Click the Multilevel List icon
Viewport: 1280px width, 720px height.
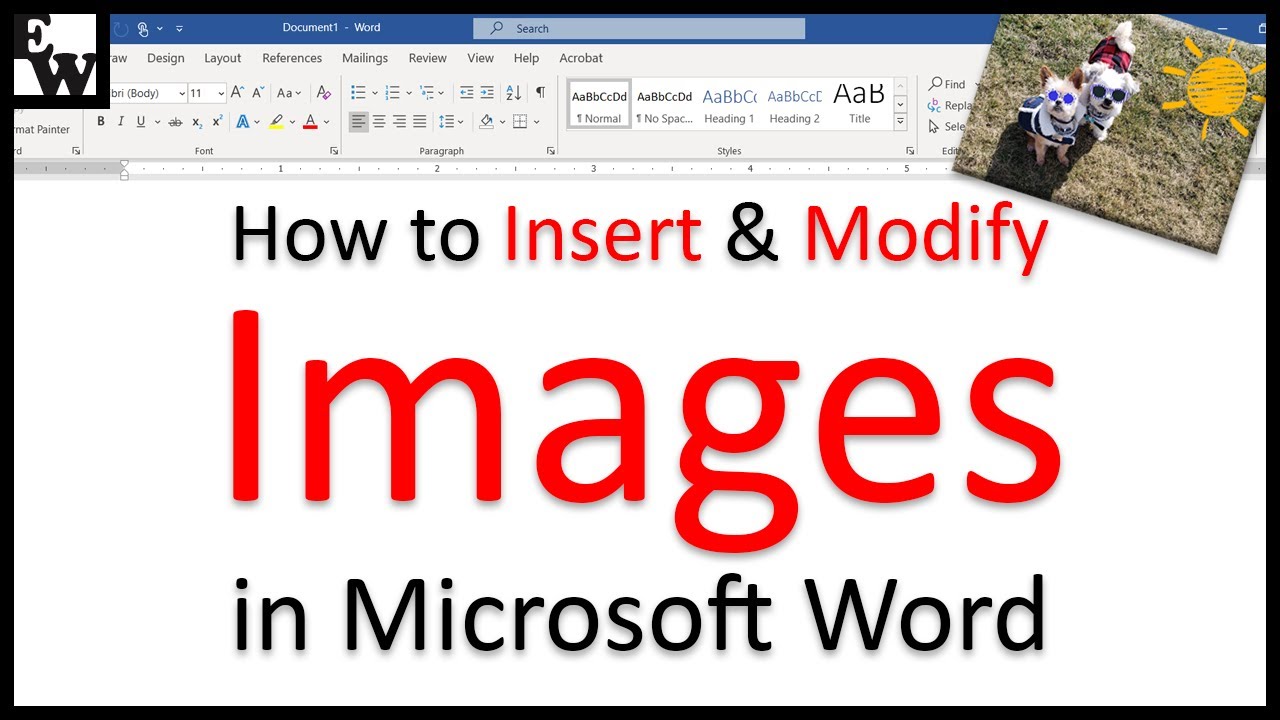tap(426, 92)
